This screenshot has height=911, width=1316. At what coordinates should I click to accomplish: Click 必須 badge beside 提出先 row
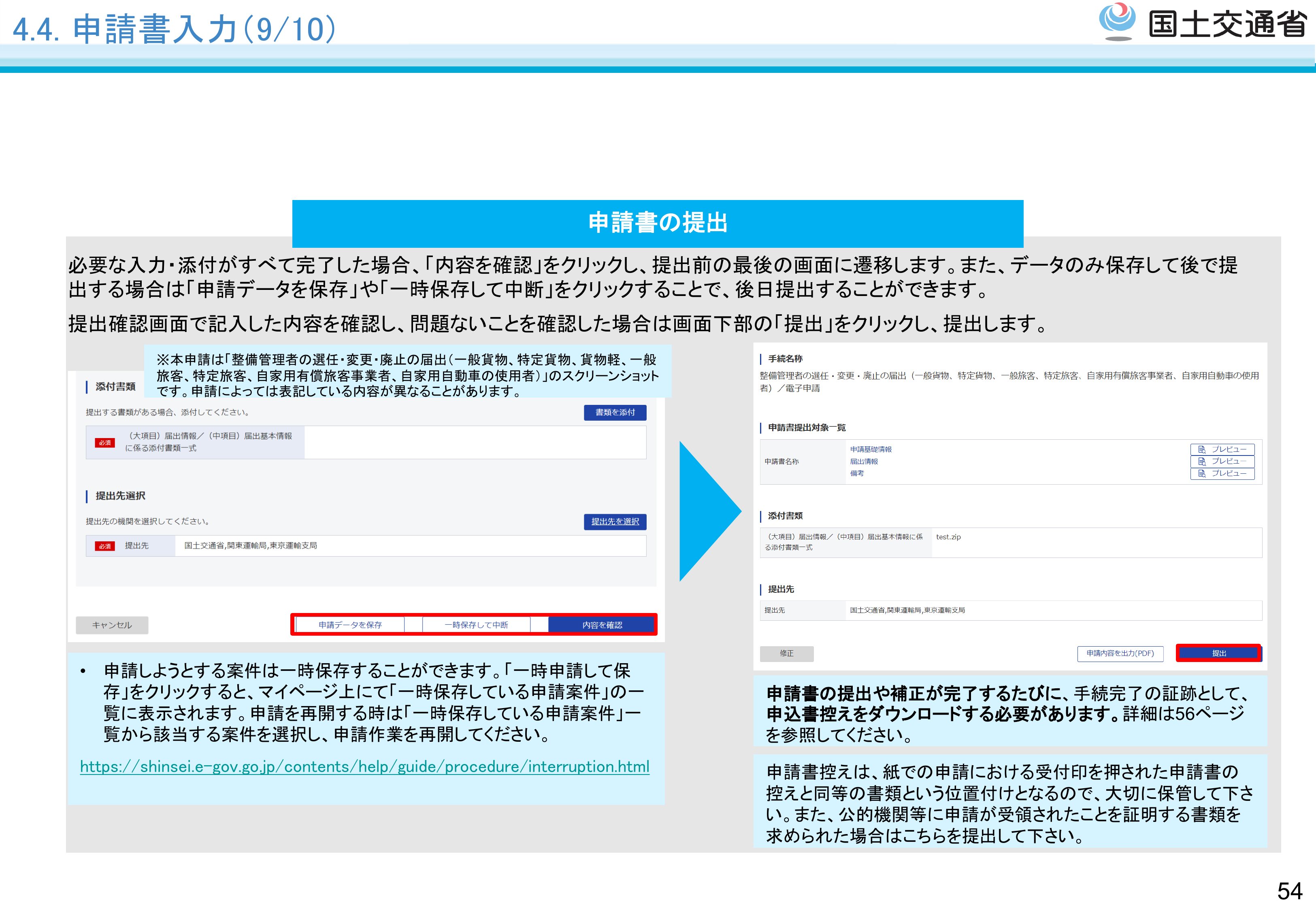click(104, 546)
